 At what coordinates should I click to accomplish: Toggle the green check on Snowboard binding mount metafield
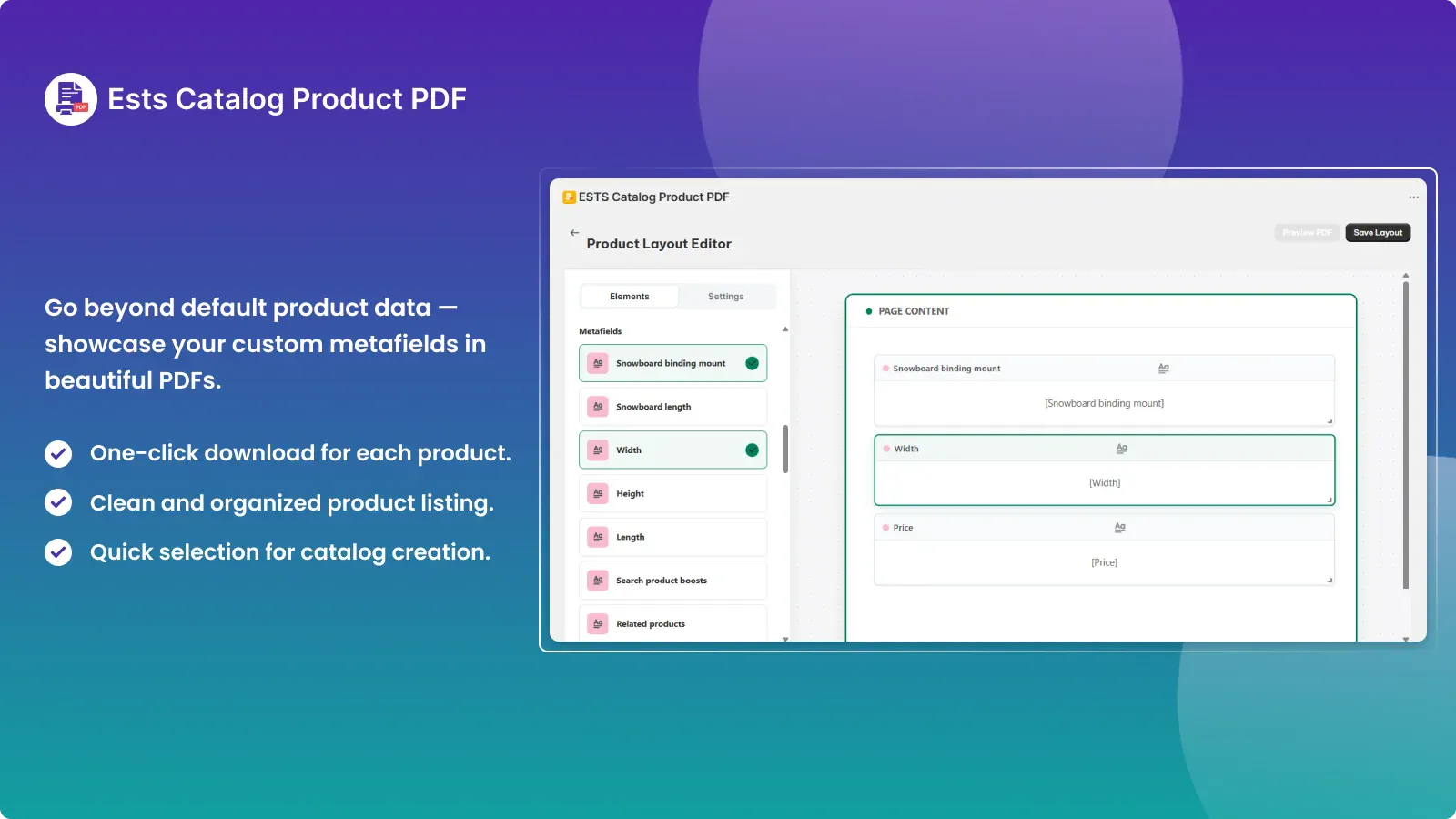[752, 363]
